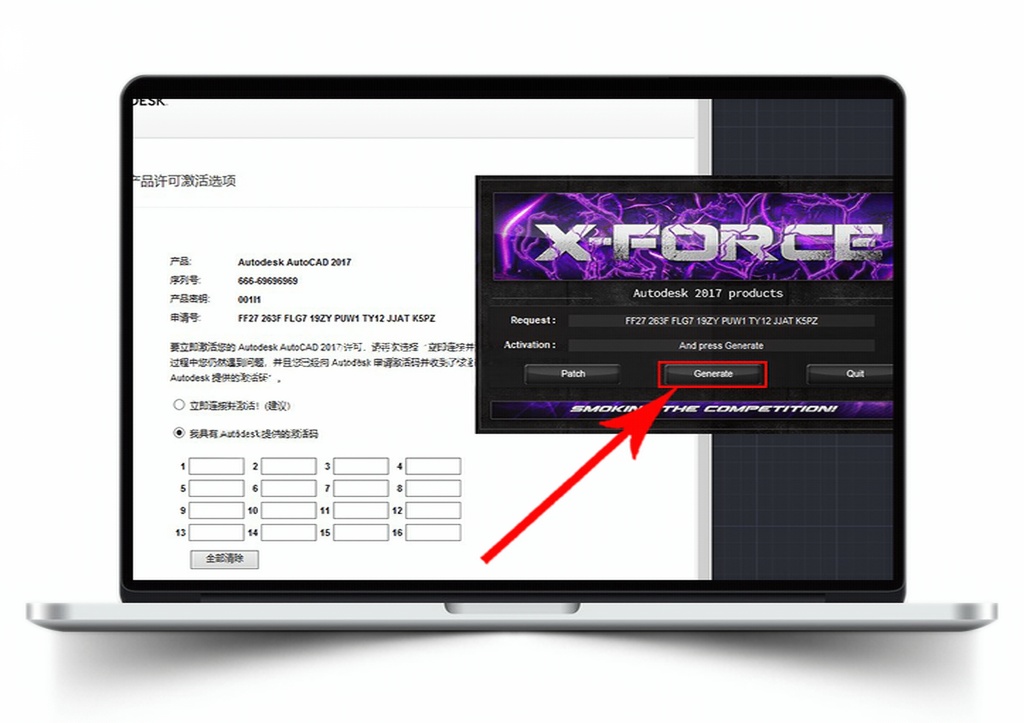1024x723 pixels.
Task: Click activation code field 3
Action: click(361, 466)
